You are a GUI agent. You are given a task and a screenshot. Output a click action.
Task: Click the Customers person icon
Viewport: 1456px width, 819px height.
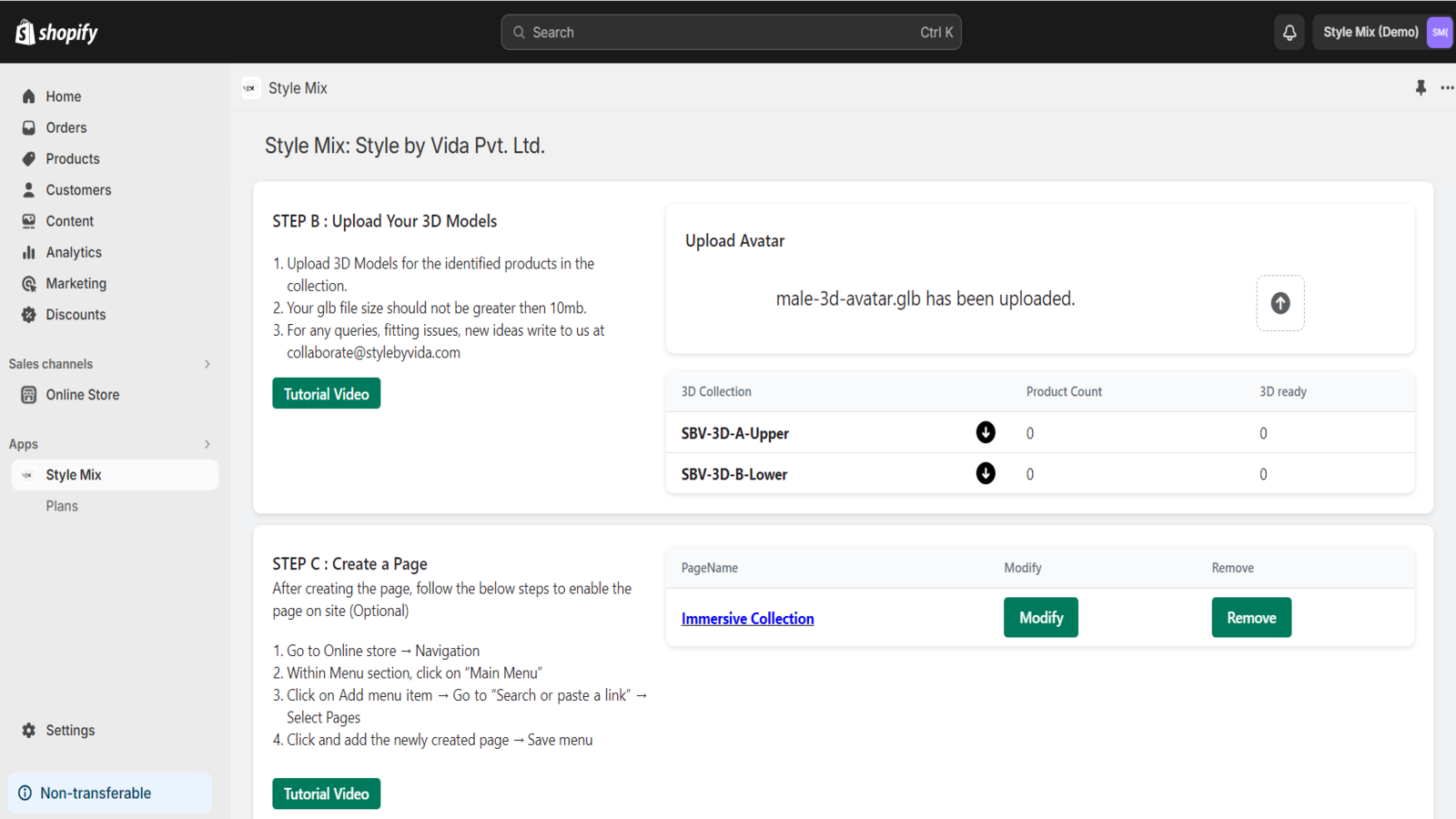click(29, 189)
